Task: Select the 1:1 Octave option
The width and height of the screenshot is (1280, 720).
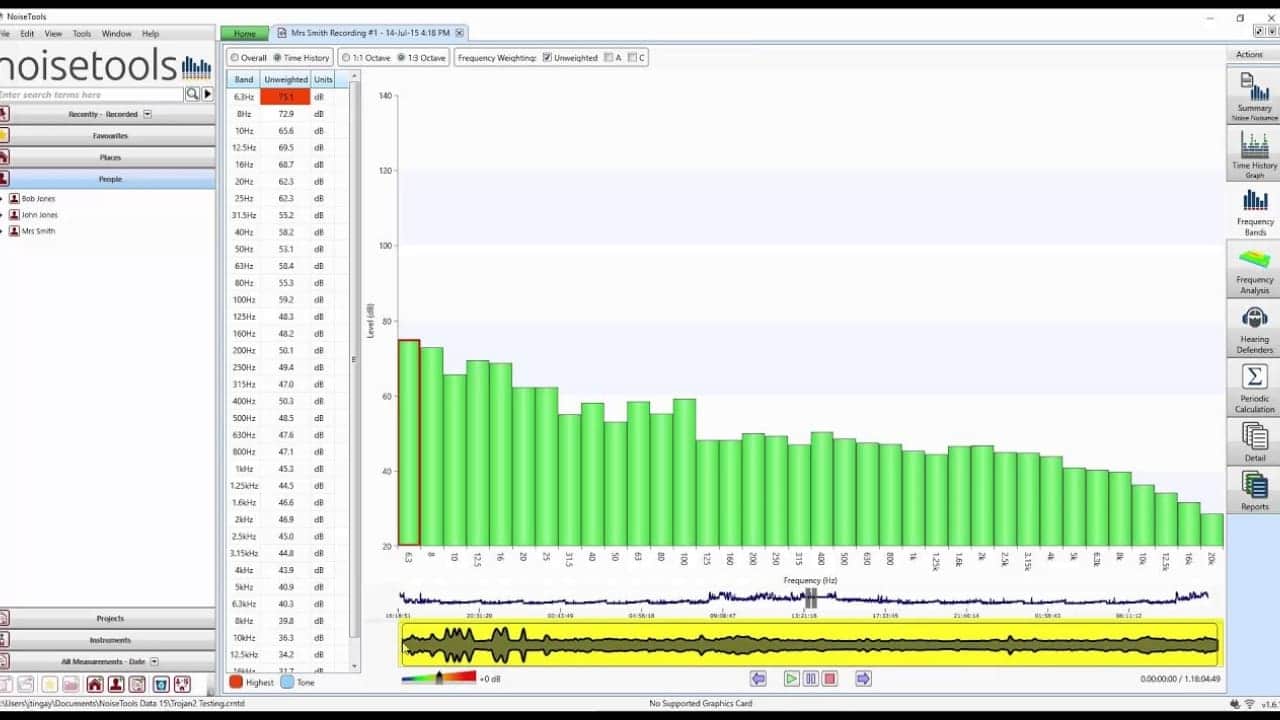Action: pyautogui.click(x=346, y=58)
